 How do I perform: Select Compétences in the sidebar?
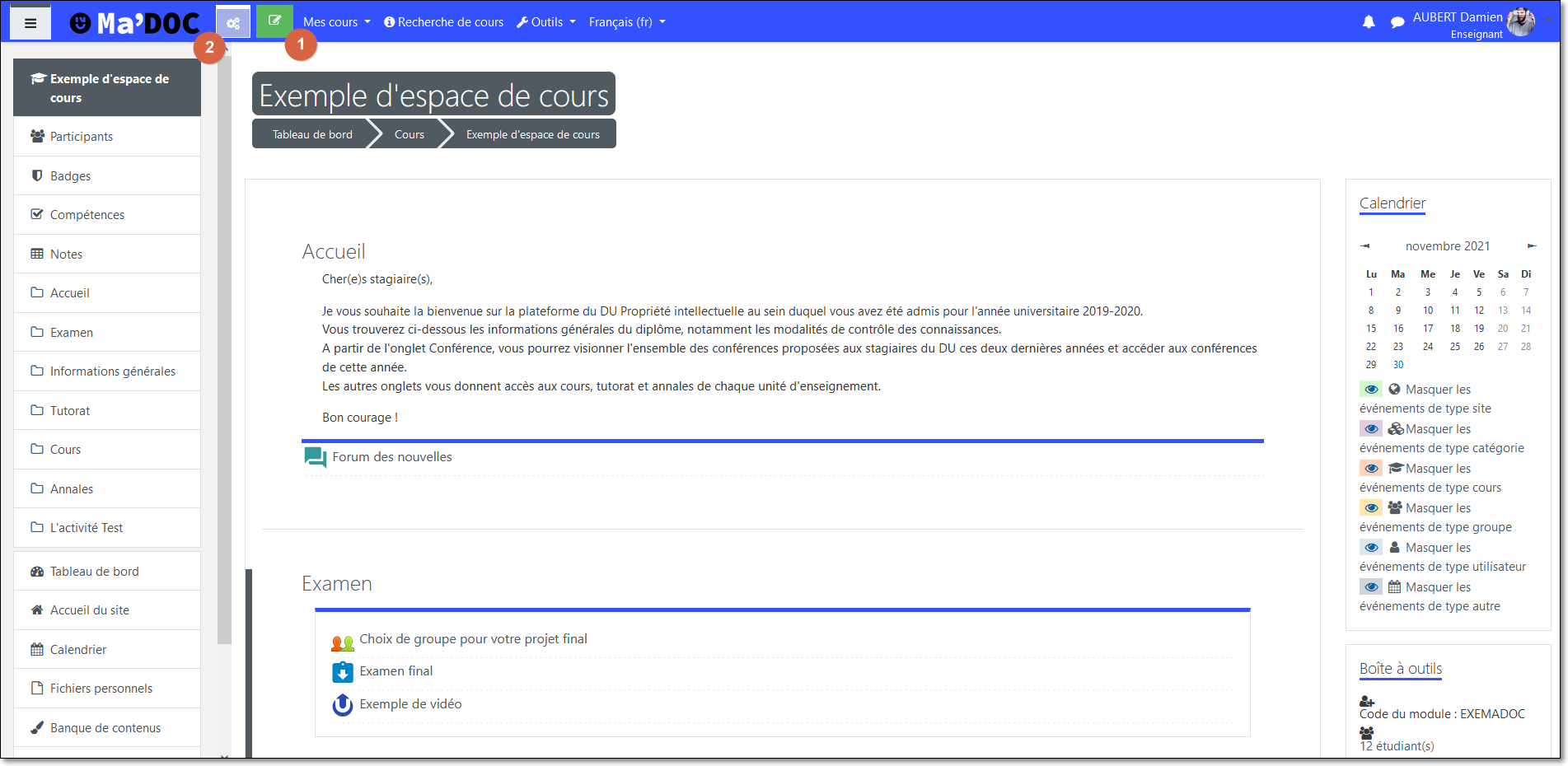[87, 215]
